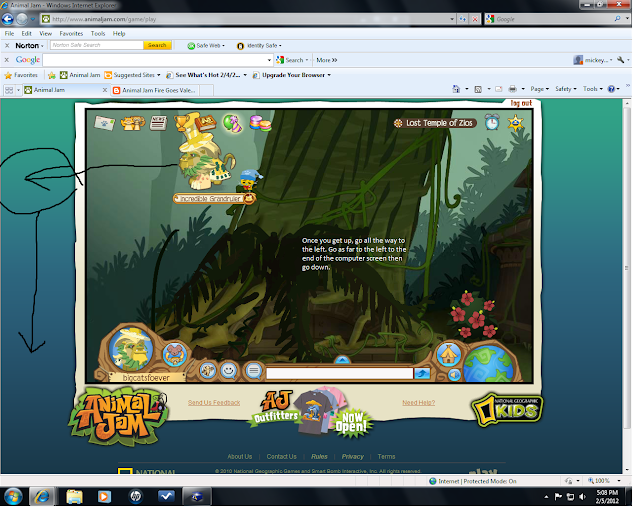Open Windows Start button

pos(13,497)
